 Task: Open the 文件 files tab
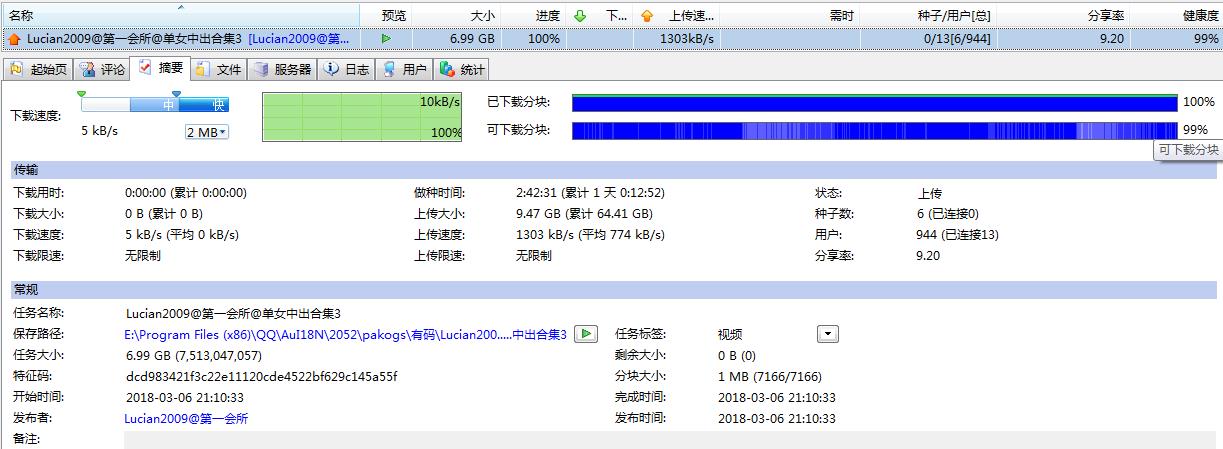tap(219, 70)
